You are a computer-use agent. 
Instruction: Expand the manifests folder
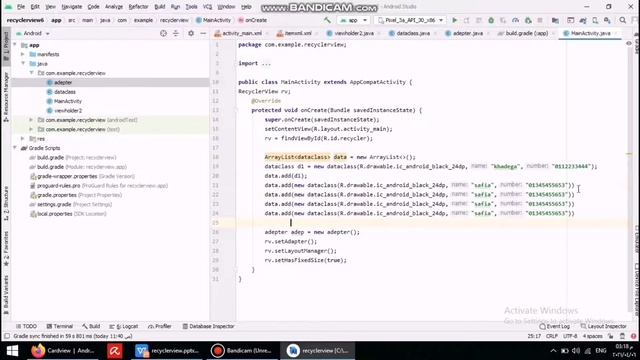coord(23,54)
